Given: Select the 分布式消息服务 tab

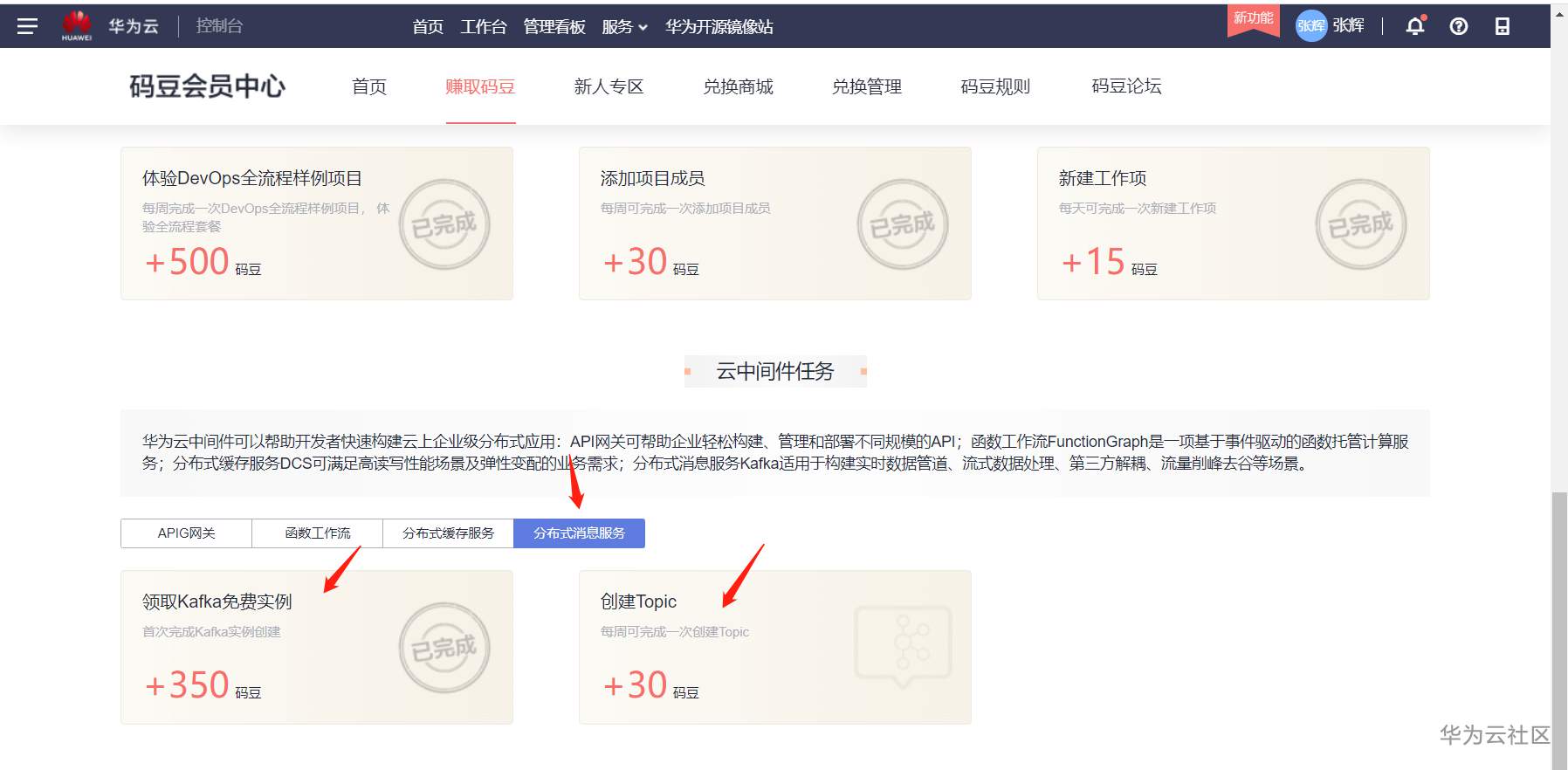Looking at the screenshot, I should (x=579, y=533).
